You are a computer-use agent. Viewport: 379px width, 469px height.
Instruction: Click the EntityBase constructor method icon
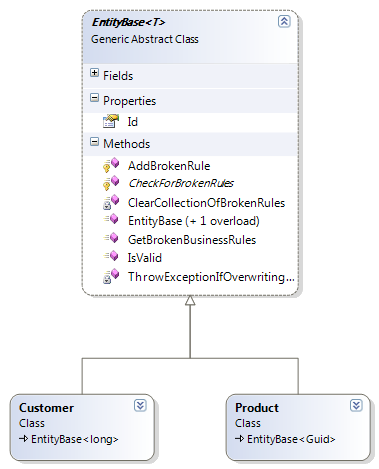click(111, 220)
